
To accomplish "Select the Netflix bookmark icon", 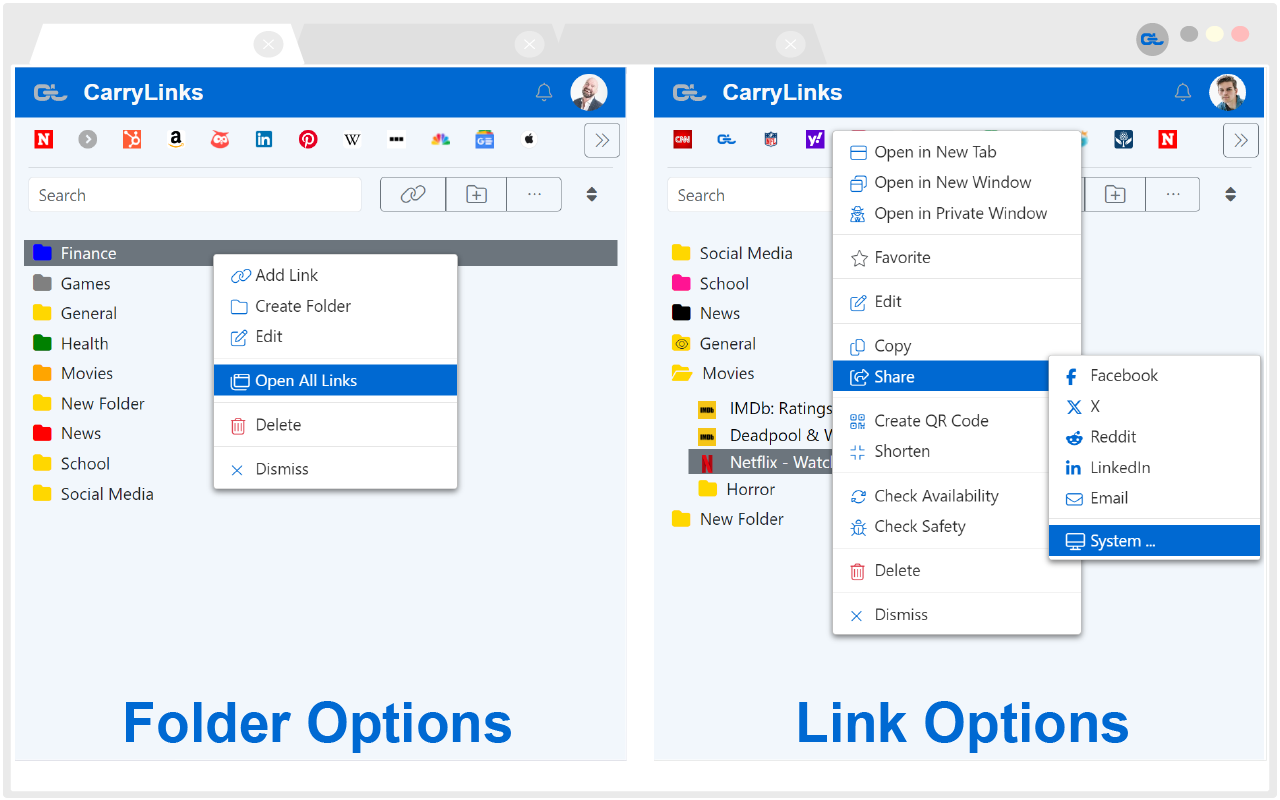I will 705,461.
